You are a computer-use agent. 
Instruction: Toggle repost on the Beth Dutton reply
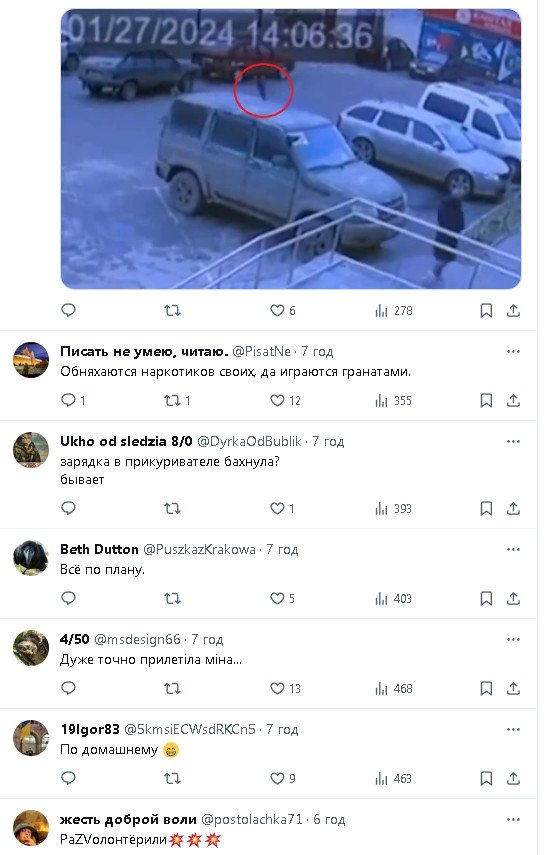click(172, 599)
